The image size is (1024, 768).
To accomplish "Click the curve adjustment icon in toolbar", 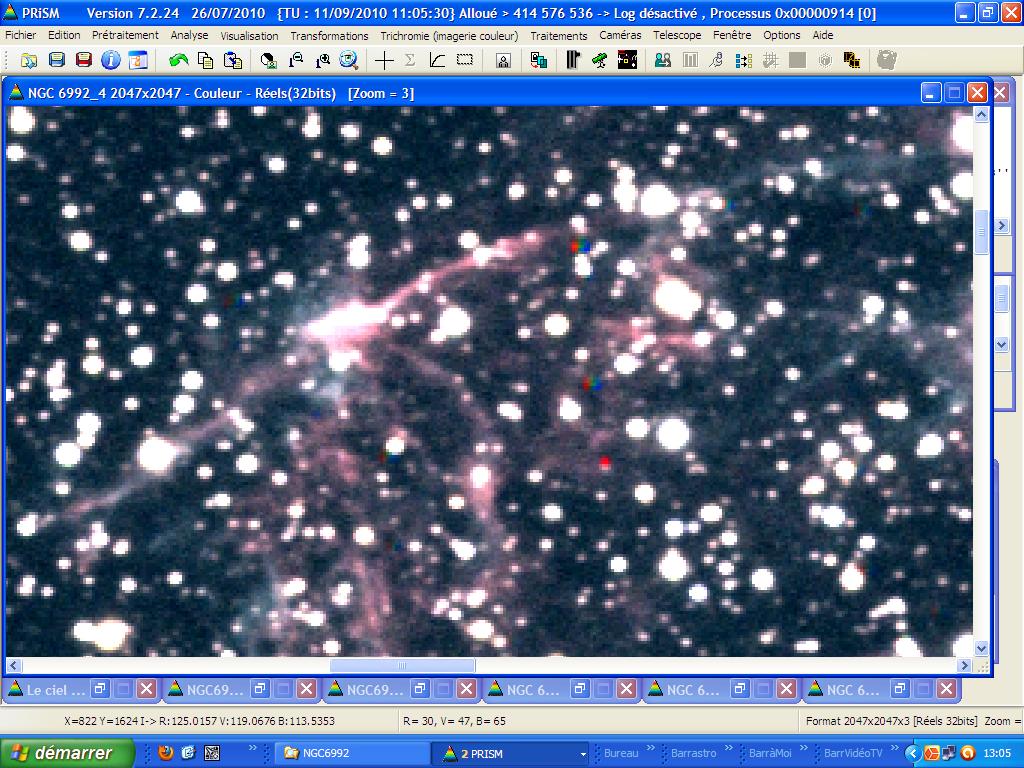I will tap(437, 60).
